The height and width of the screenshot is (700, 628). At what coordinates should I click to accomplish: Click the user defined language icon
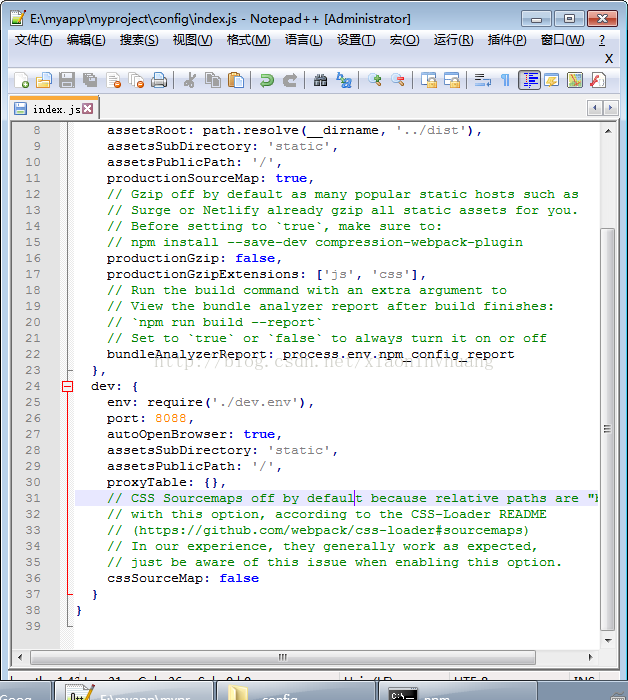(552, 80)
